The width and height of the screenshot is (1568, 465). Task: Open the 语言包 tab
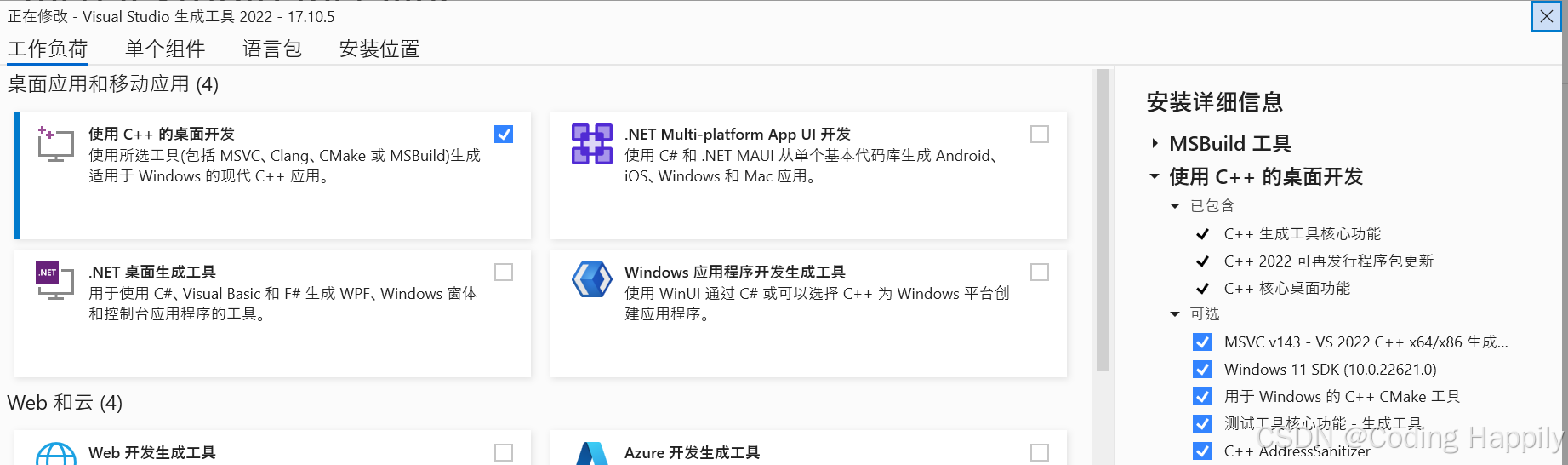(272, 49)
